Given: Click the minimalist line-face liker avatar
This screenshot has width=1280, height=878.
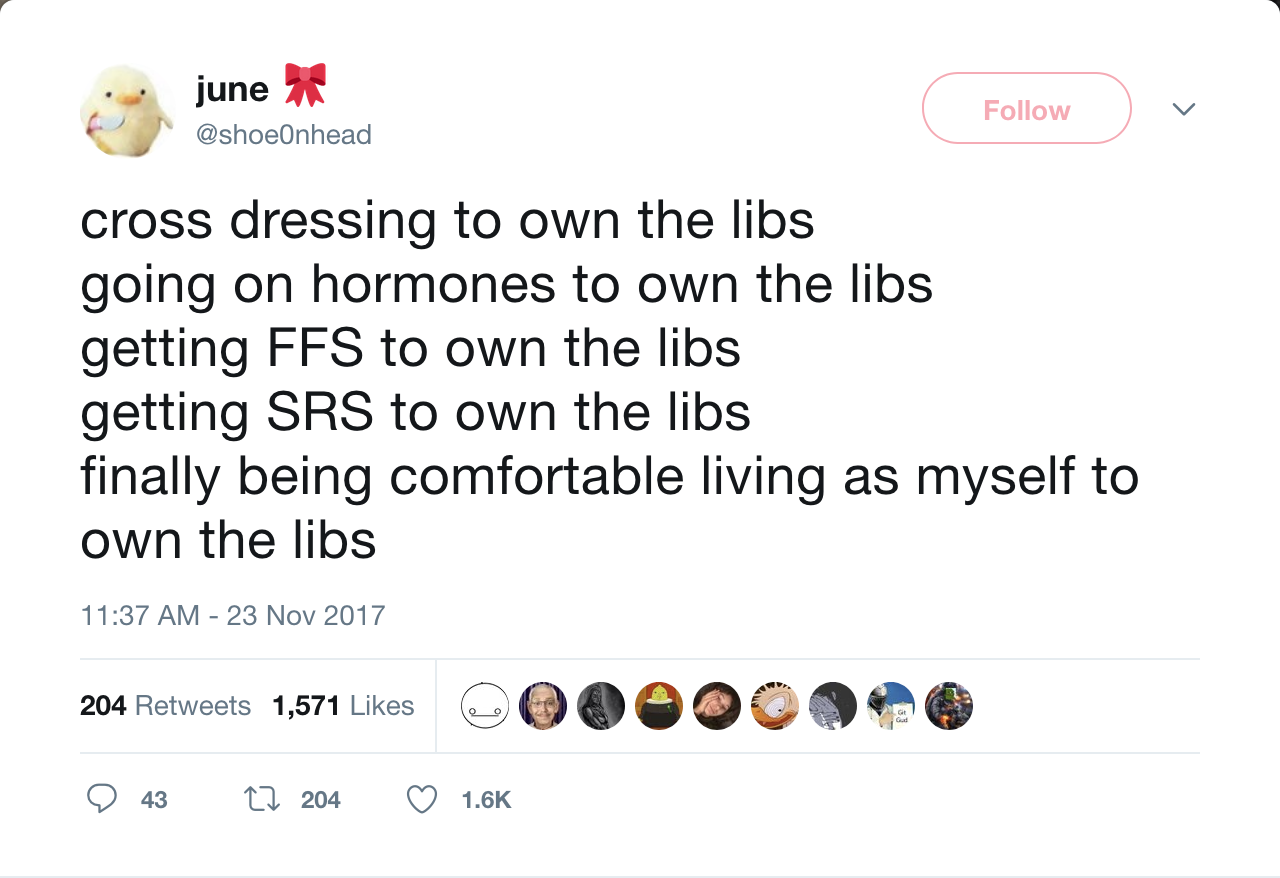Looking at the screenshot, I should pyautogui.click(x=485, y=705).
